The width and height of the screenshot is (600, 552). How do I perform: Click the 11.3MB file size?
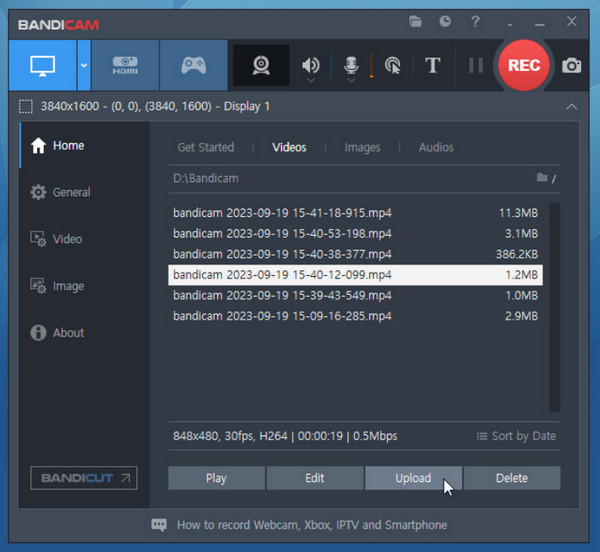(x=518, y=213)
